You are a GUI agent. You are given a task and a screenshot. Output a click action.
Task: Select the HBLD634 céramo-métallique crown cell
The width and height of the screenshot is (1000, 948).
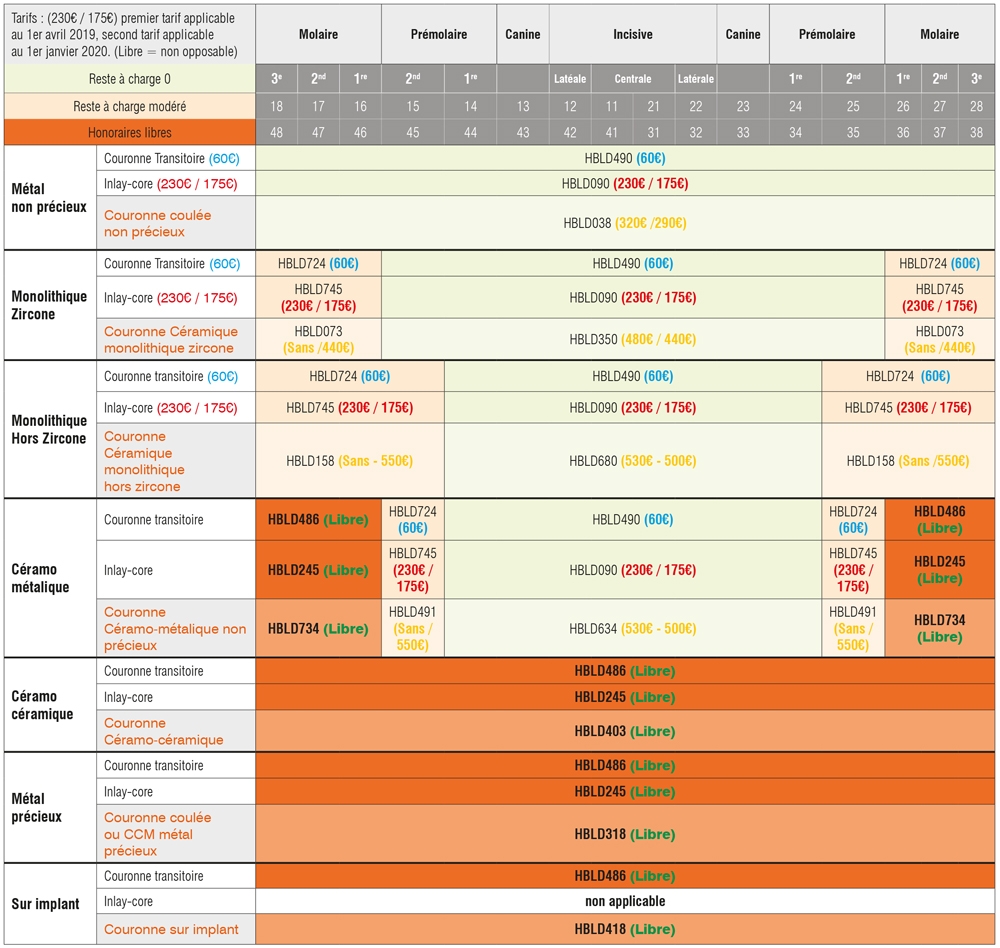pyautogui.click(x=632, y=629)
